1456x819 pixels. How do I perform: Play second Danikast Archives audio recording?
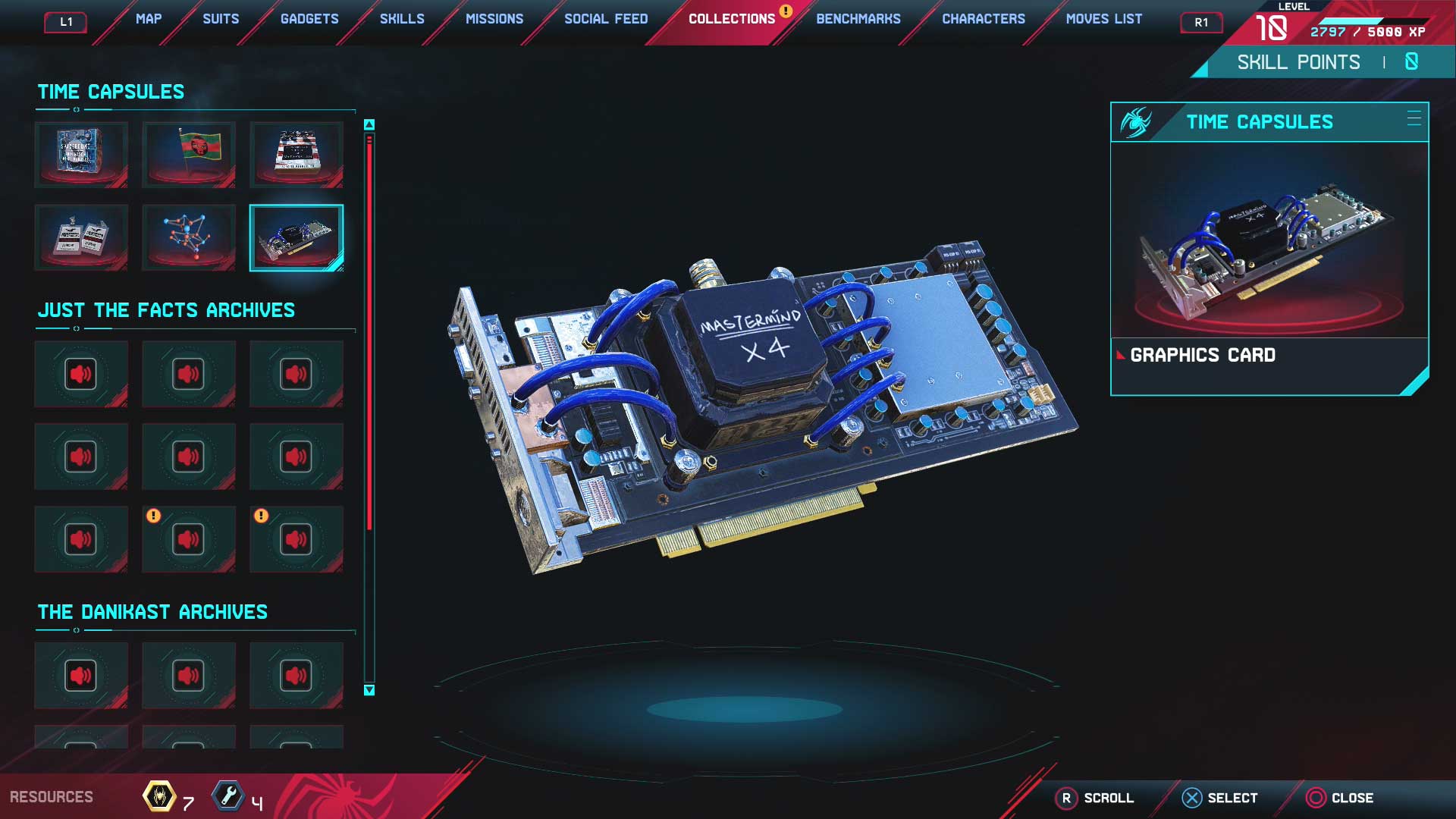pos(189,676)
